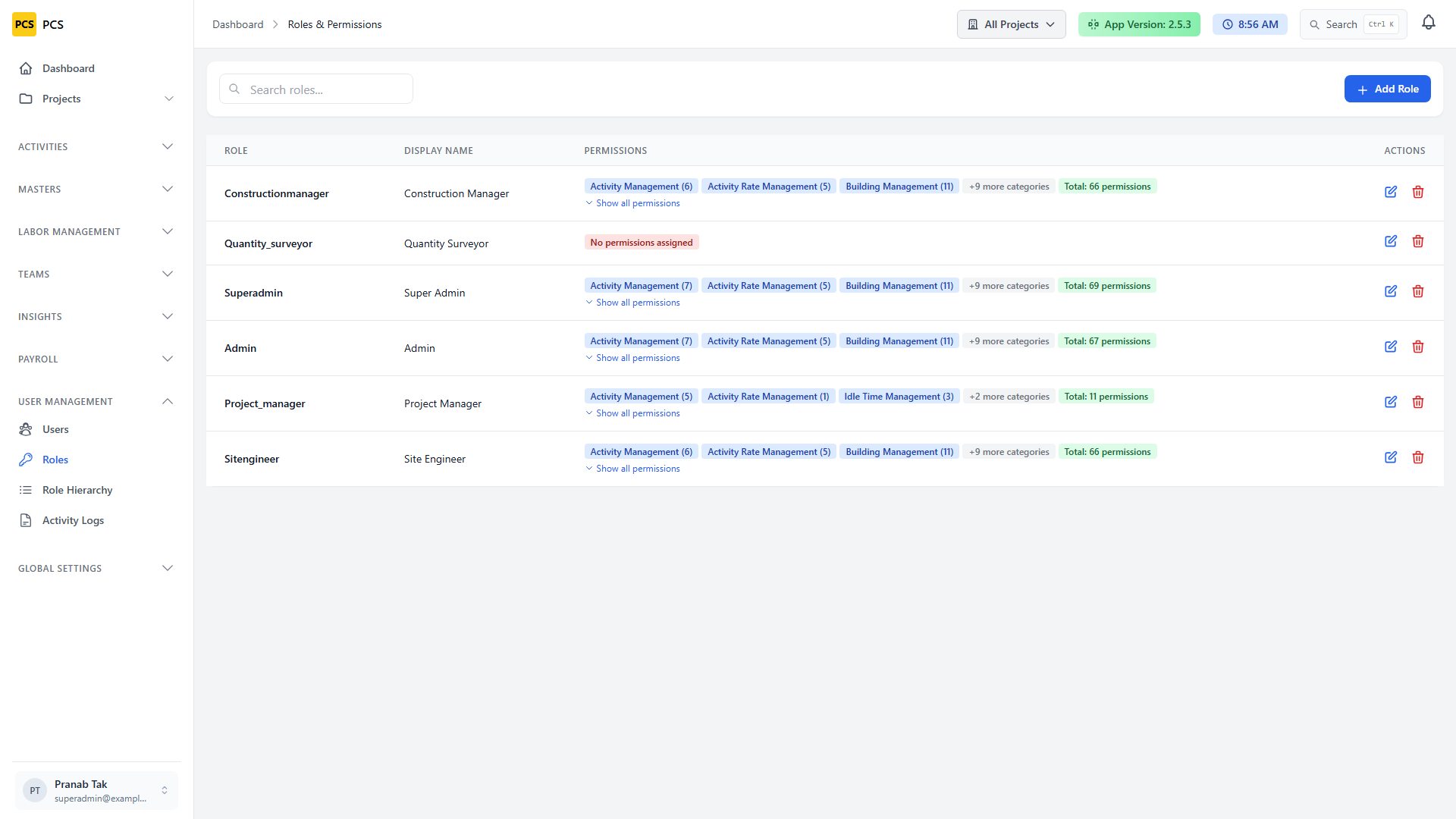Expand the Masters section

click(96, 189)
